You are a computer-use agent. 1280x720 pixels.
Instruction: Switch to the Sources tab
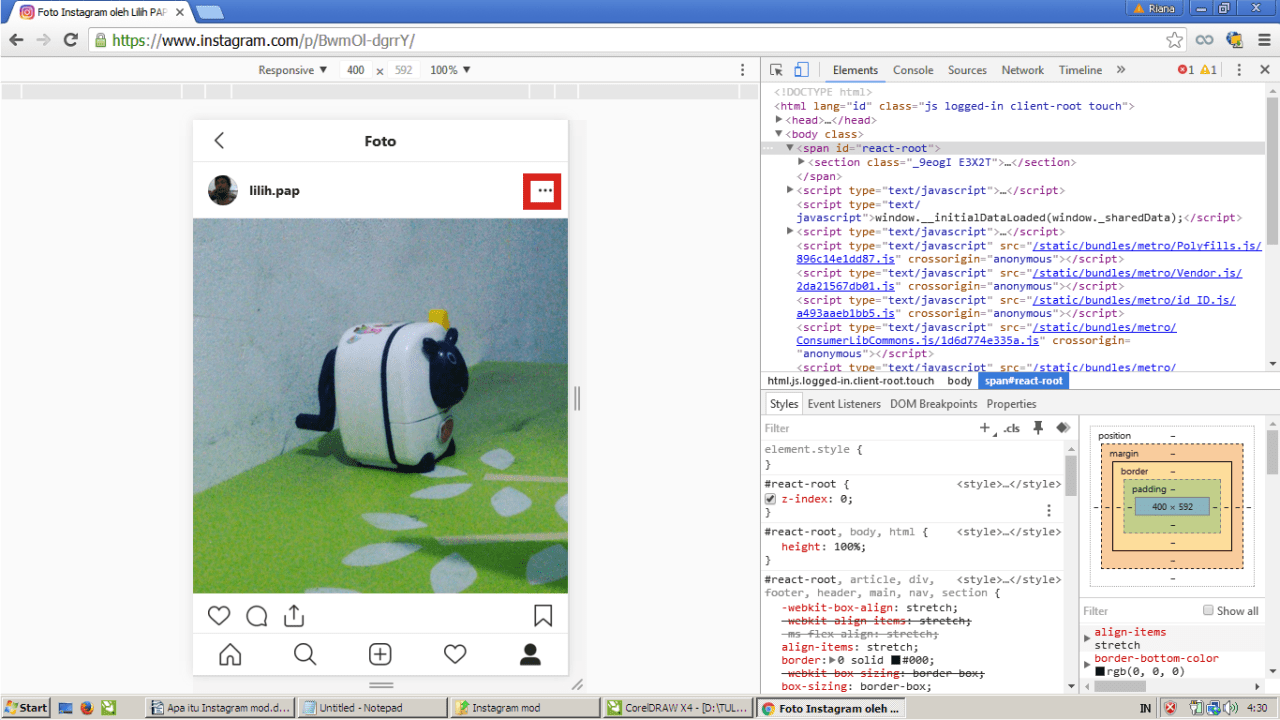967,70
